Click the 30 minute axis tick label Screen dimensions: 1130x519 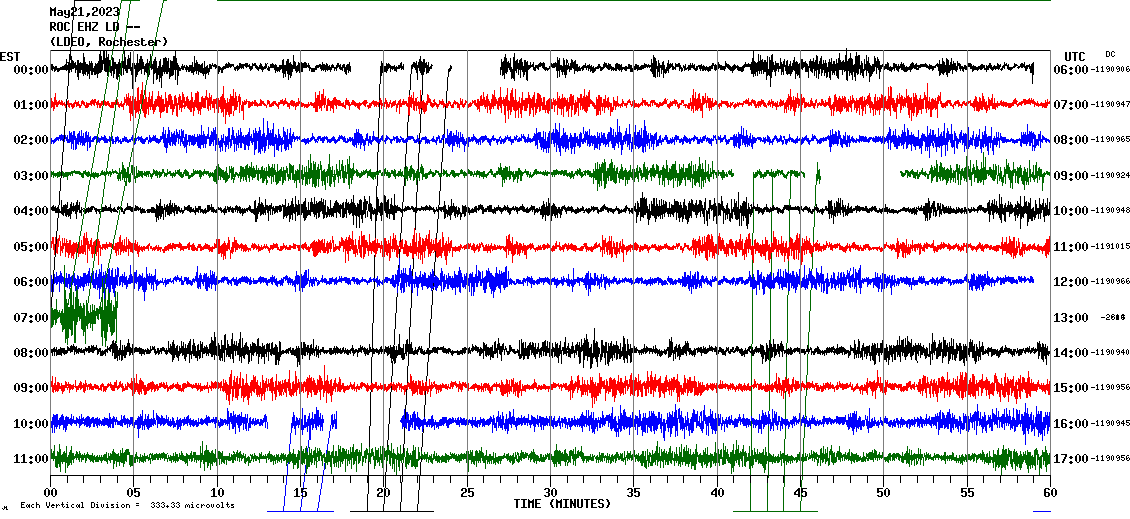click(x=549, y=493)
